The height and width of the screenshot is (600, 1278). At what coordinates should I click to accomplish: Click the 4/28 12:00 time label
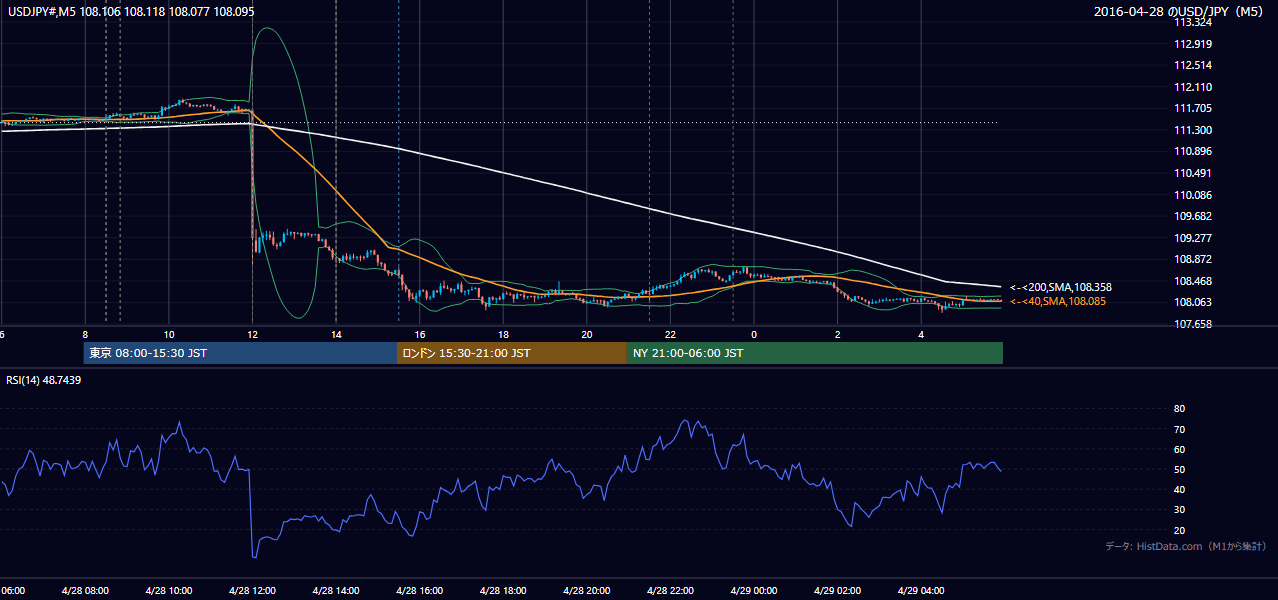coord(251,590)
